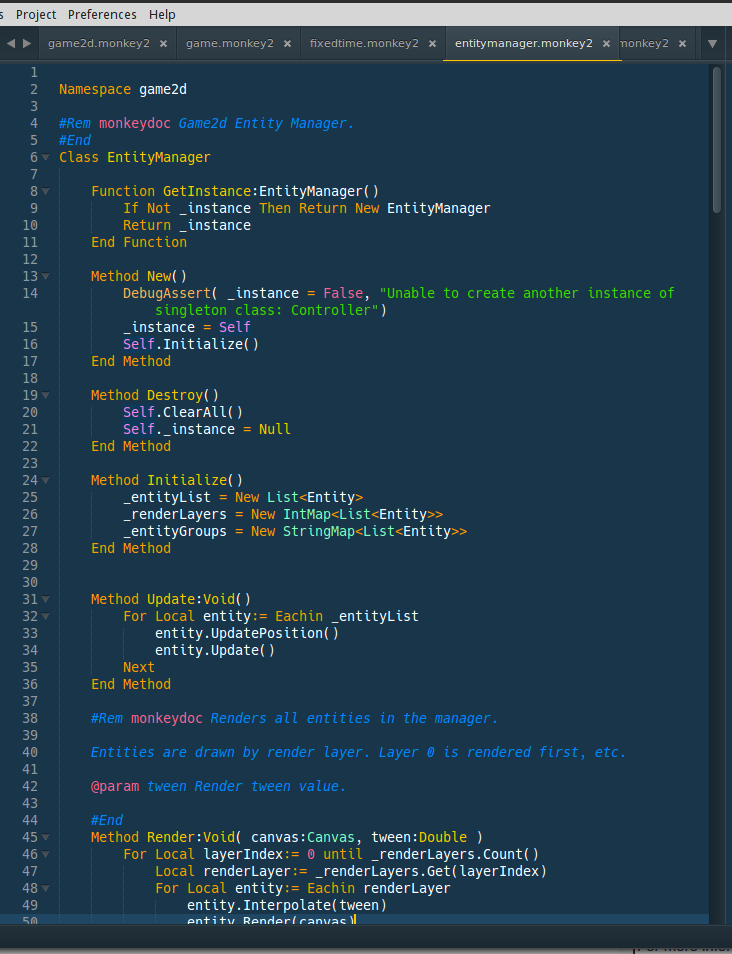Close the entitymanager.monkey2 tab

point(606,44)
